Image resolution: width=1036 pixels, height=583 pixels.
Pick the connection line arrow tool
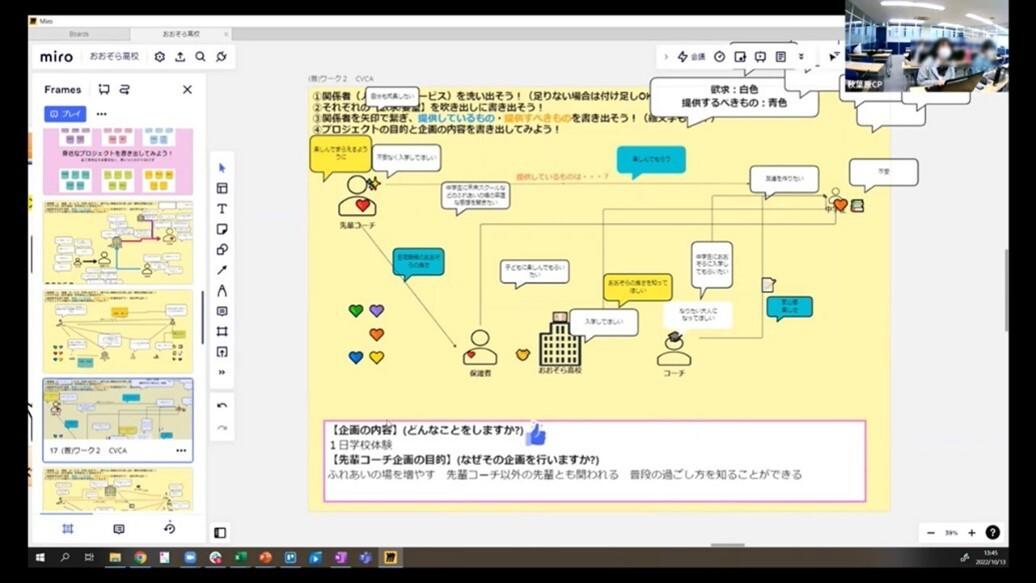pyautogui.click(x=222, y=270)
